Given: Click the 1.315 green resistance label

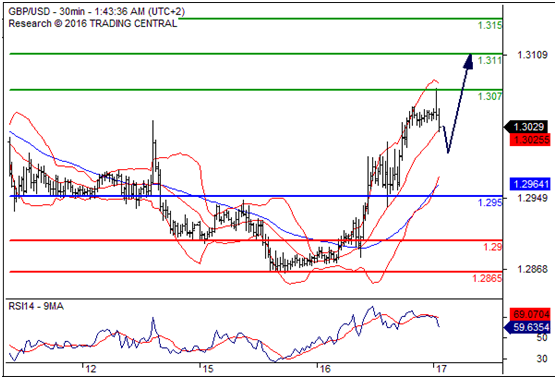Looking at the screenshot, I should tap(490, 25).
